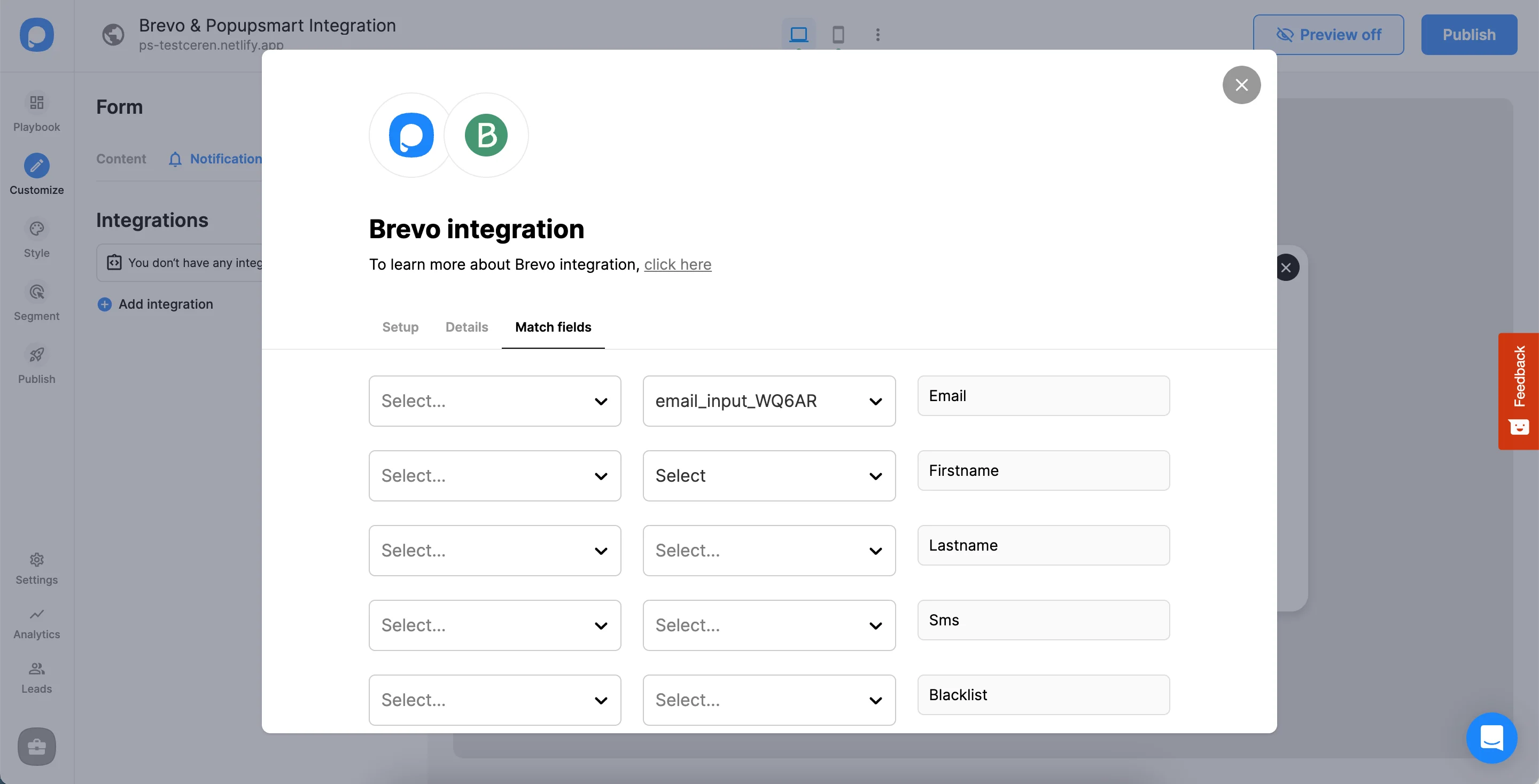Open the Settings gear section
The width and height of the screenshot is (1539, 784).
(36, 569)
